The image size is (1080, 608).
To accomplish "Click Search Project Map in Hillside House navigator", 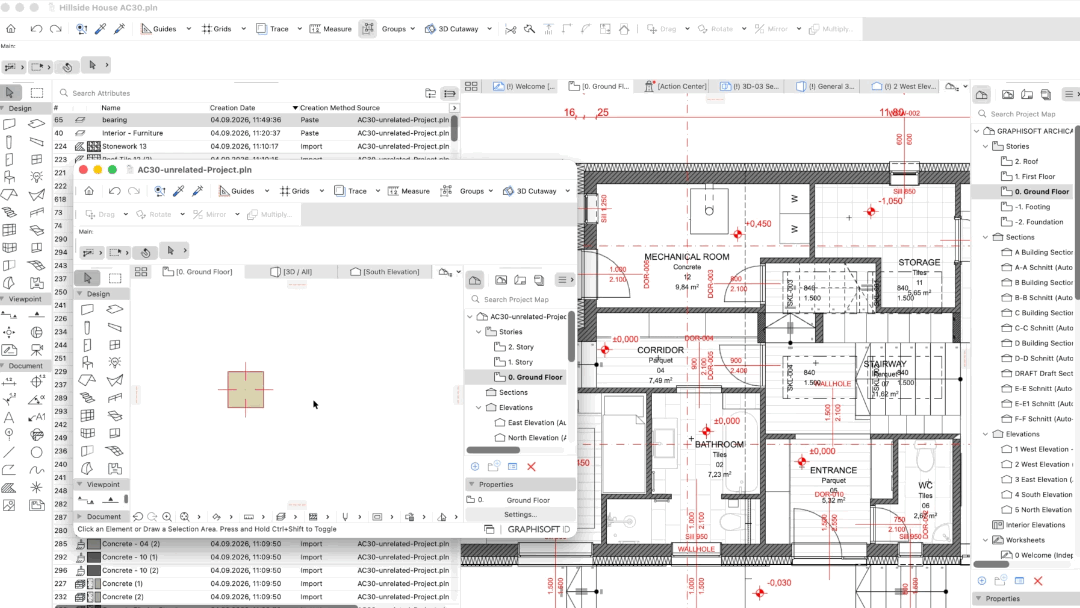I will pos(1023,114).
